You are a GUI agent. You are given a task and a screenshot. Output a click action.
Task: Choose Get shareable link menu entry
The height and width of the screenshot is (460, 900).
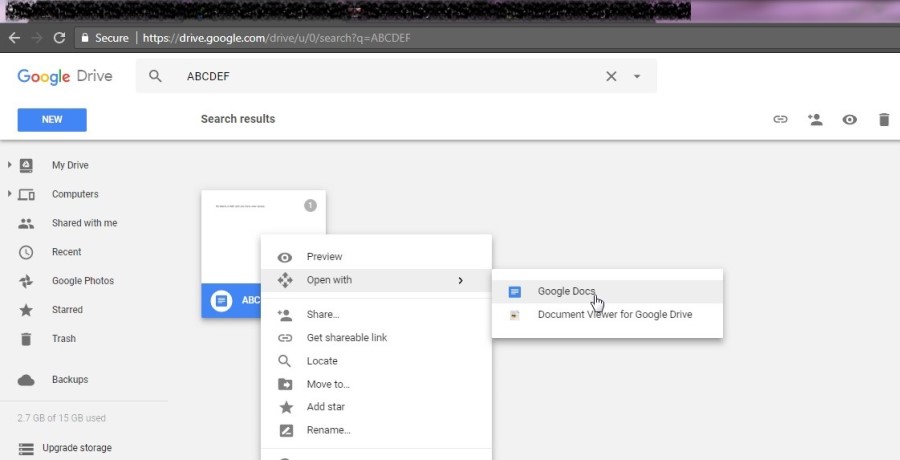tap(377, 338)
